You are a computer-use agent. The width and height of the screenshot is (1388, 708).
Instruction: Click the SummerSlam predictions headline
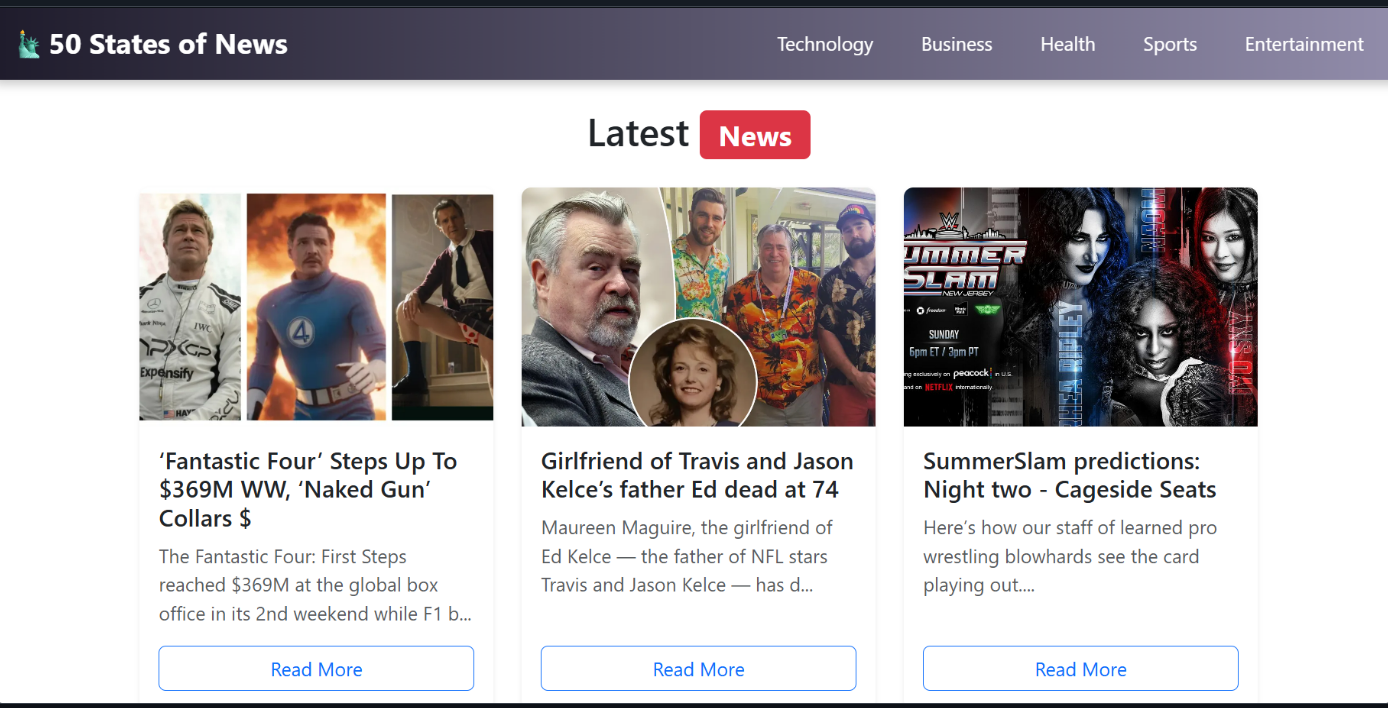pyautogui.click(x=1069, y=475)
